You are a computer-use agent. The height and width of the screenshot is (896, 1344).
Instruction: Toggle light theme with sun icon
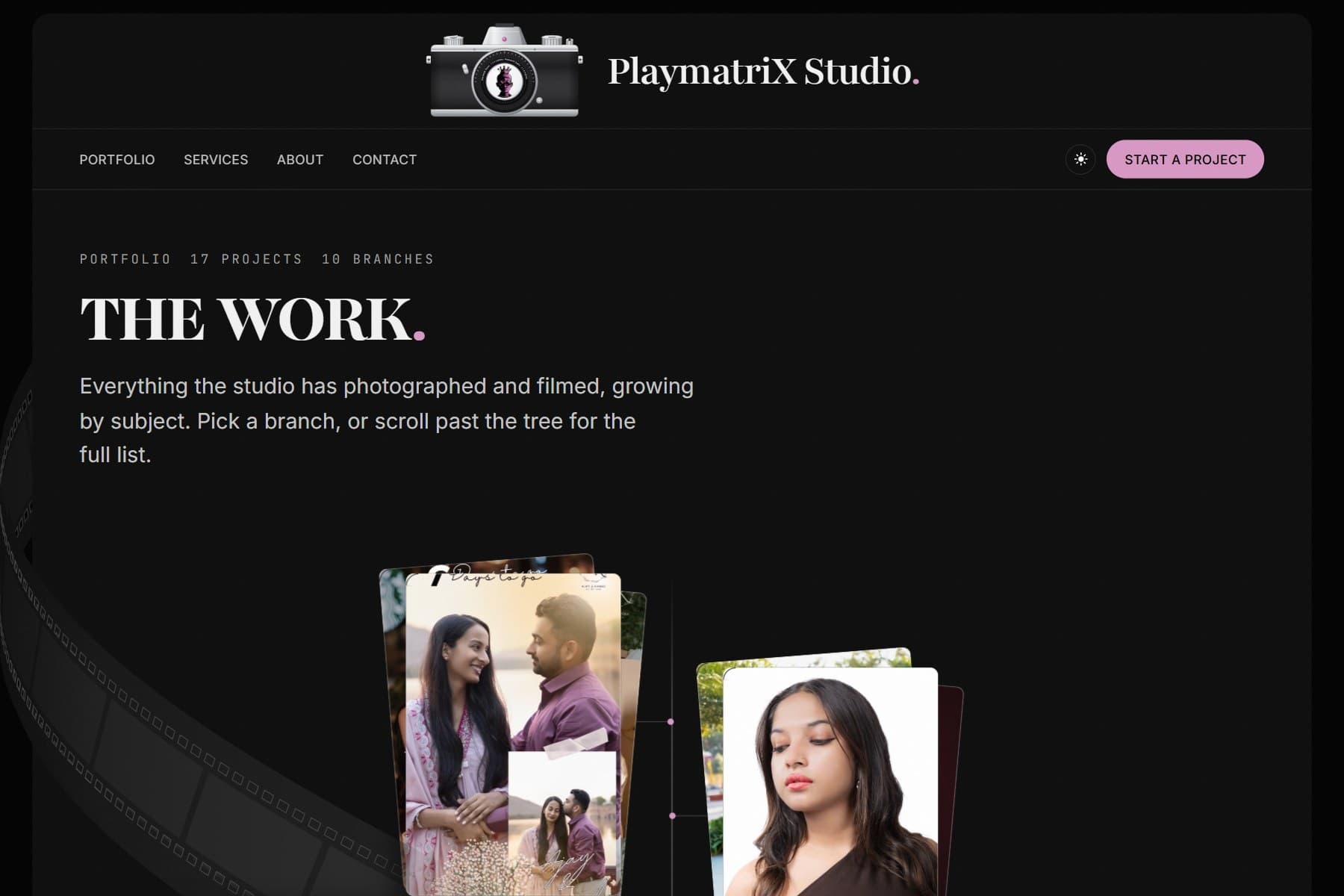tap(1080, 159)
